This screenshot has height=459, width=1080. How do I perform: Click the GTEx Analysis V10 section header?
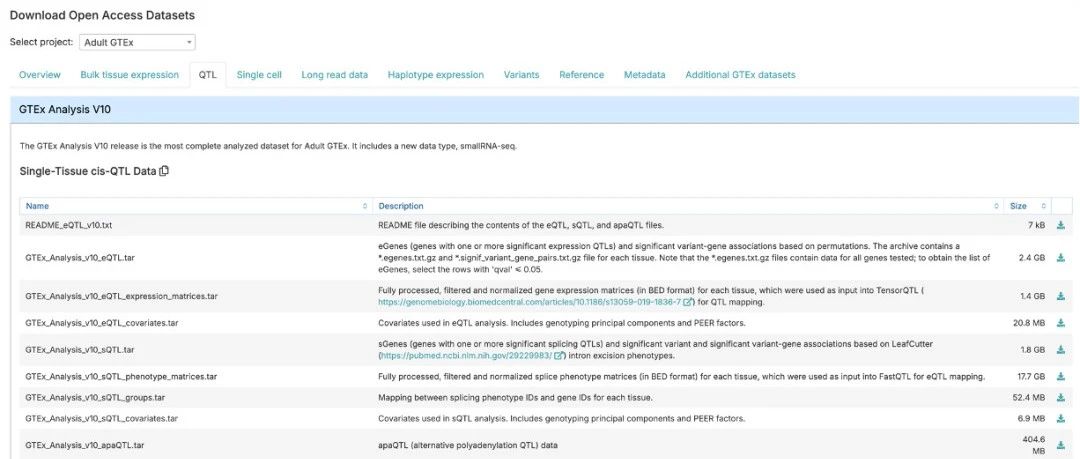click(545, 109)
